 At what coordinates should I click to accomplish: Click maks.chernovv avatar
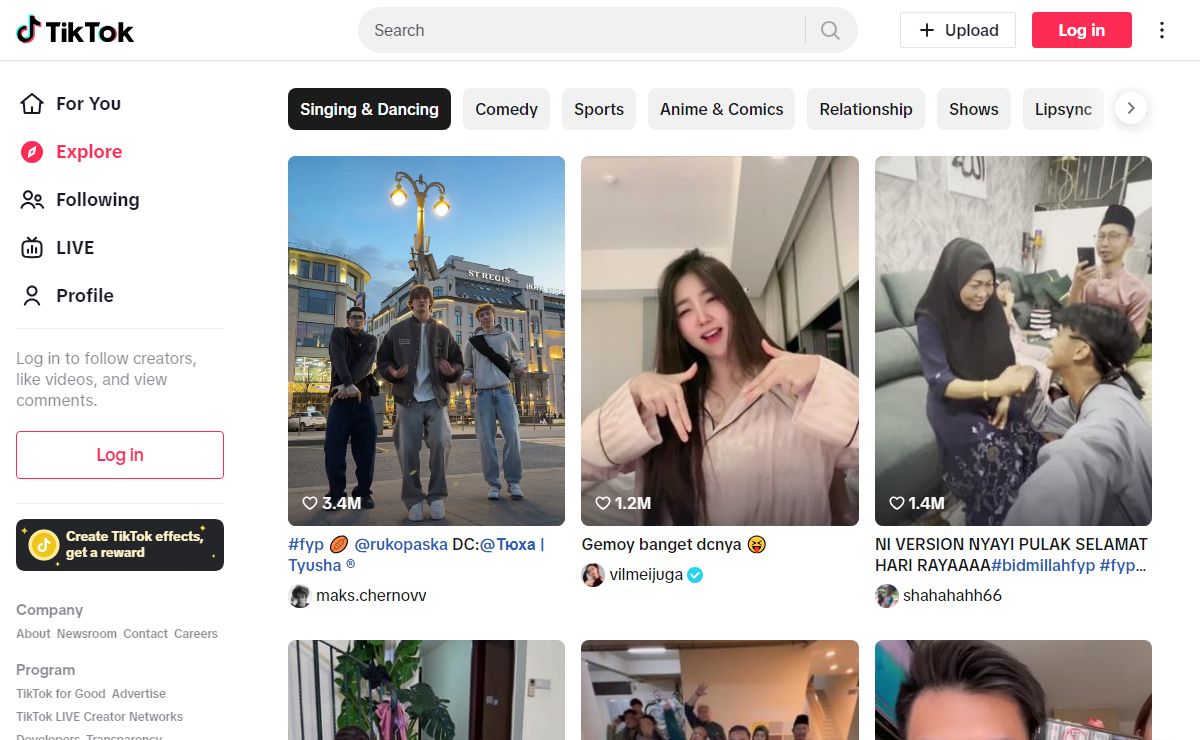pyautogui.click(x=300, y=596)
